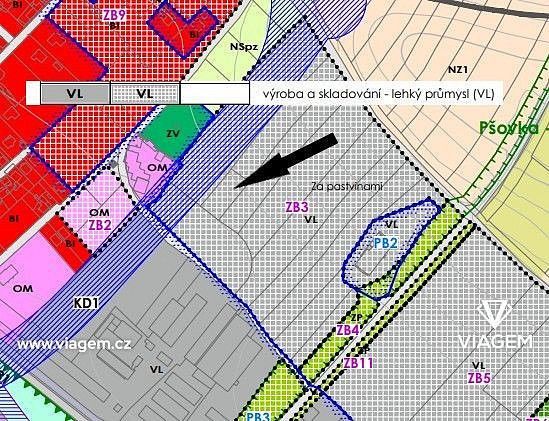Screen dimensions: 549x421
Task: Select the ZB9 zone label
Action: click(x=114, y=16)
